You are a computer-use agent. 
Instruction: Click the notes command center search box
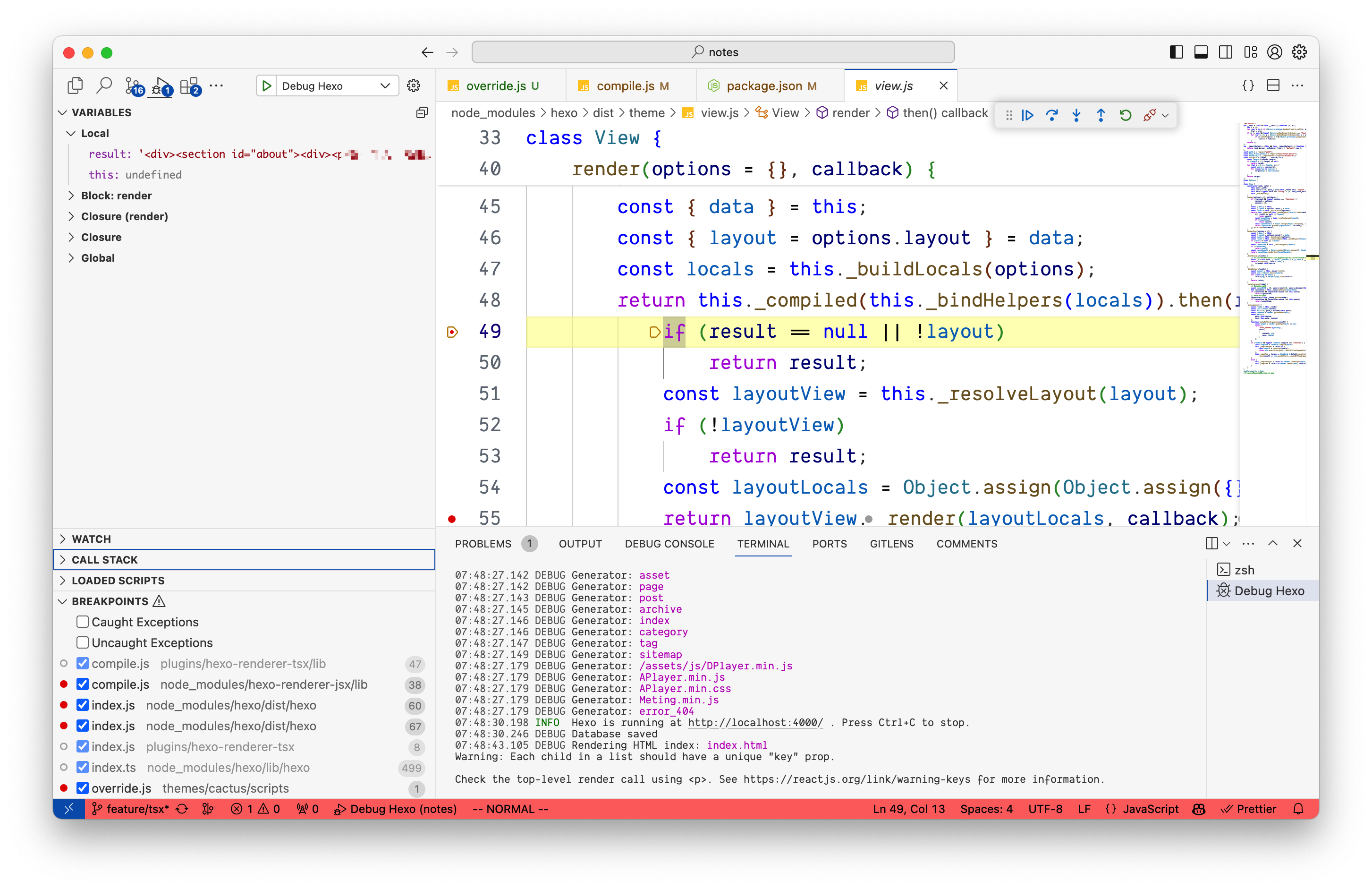tap(712, 52)
